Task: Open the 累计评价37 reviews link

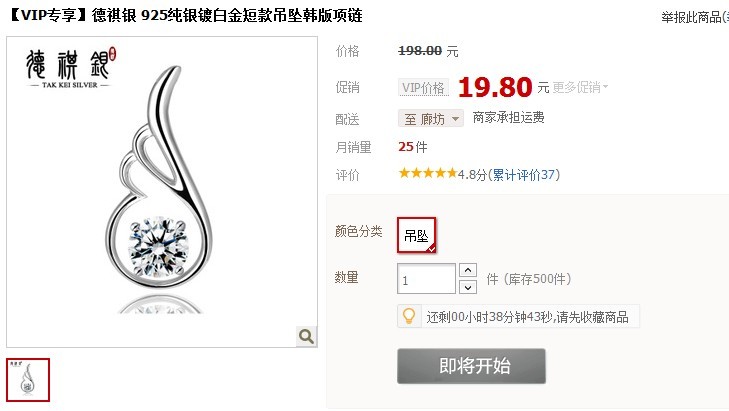Action: tap(524, 175)
